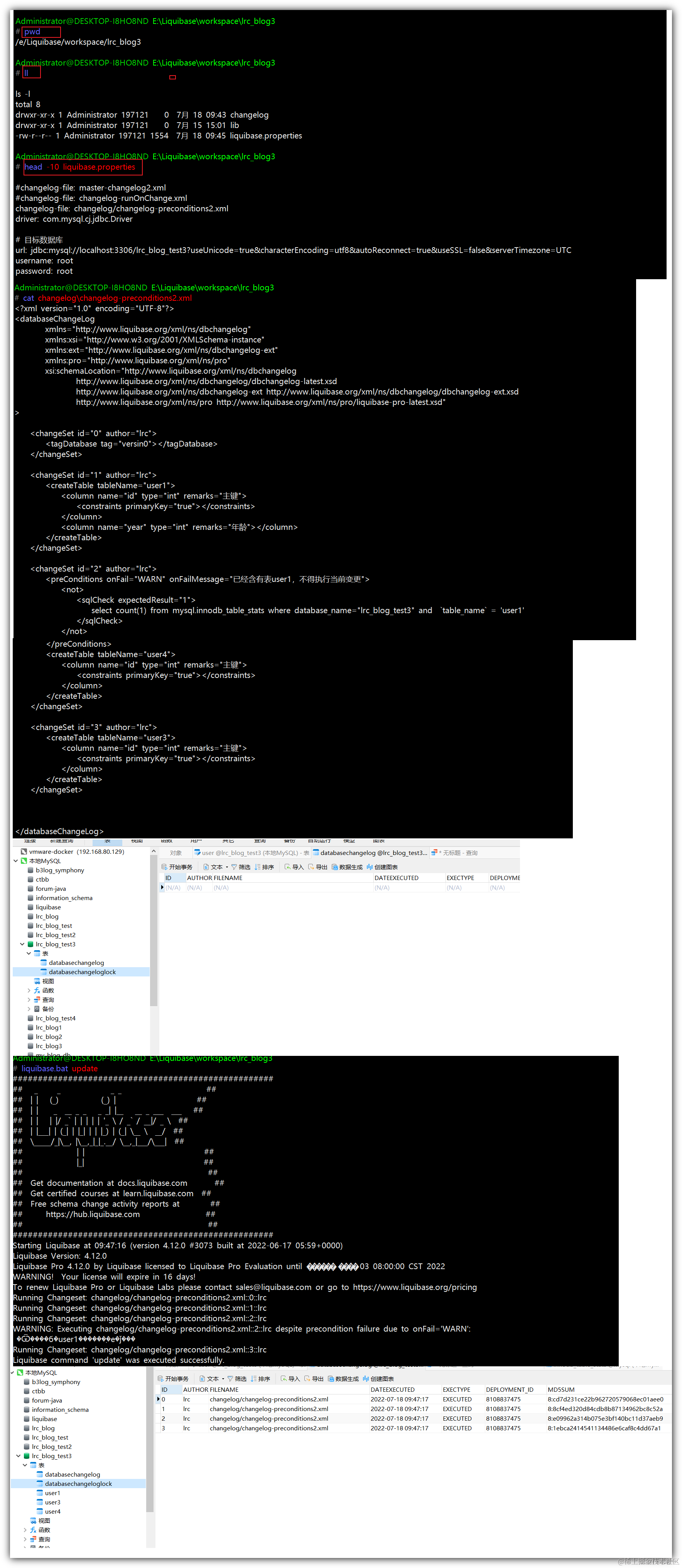Collapse 表 node in upper tree
Screen dimensions: 682x1568
pos(29,953)
